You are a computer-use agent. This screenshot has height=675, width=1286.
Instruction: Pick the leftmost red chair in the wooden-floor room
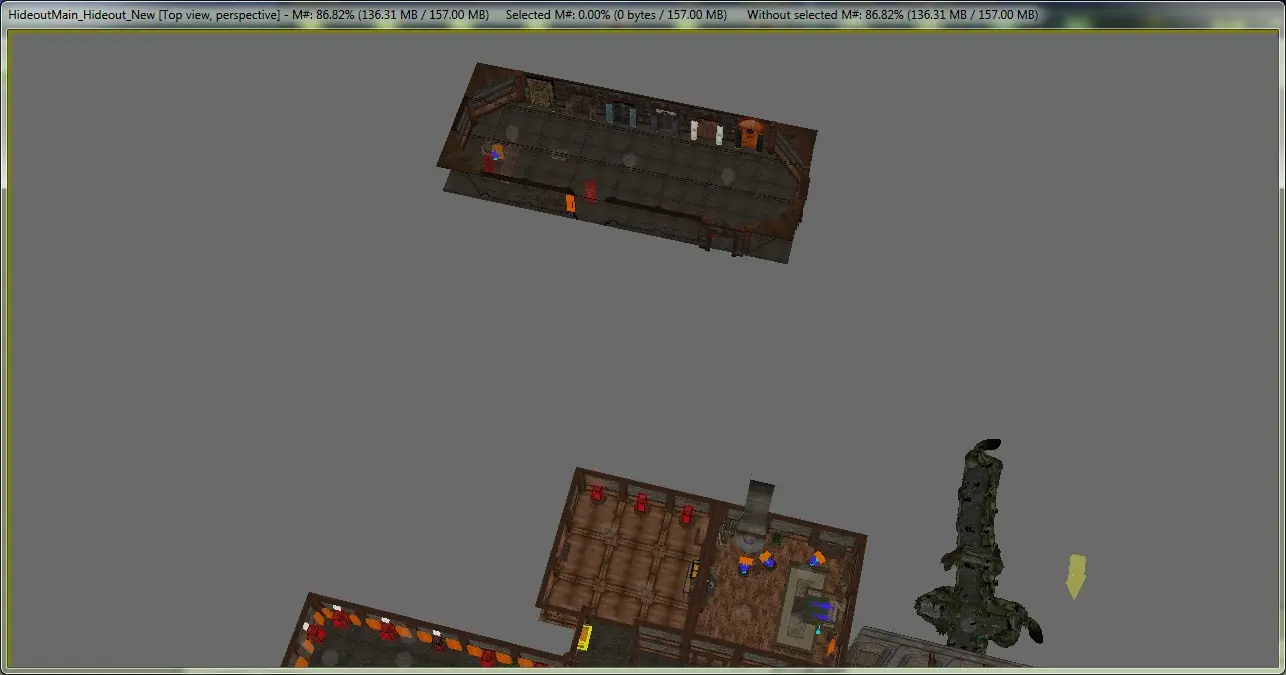pos(598,493)
